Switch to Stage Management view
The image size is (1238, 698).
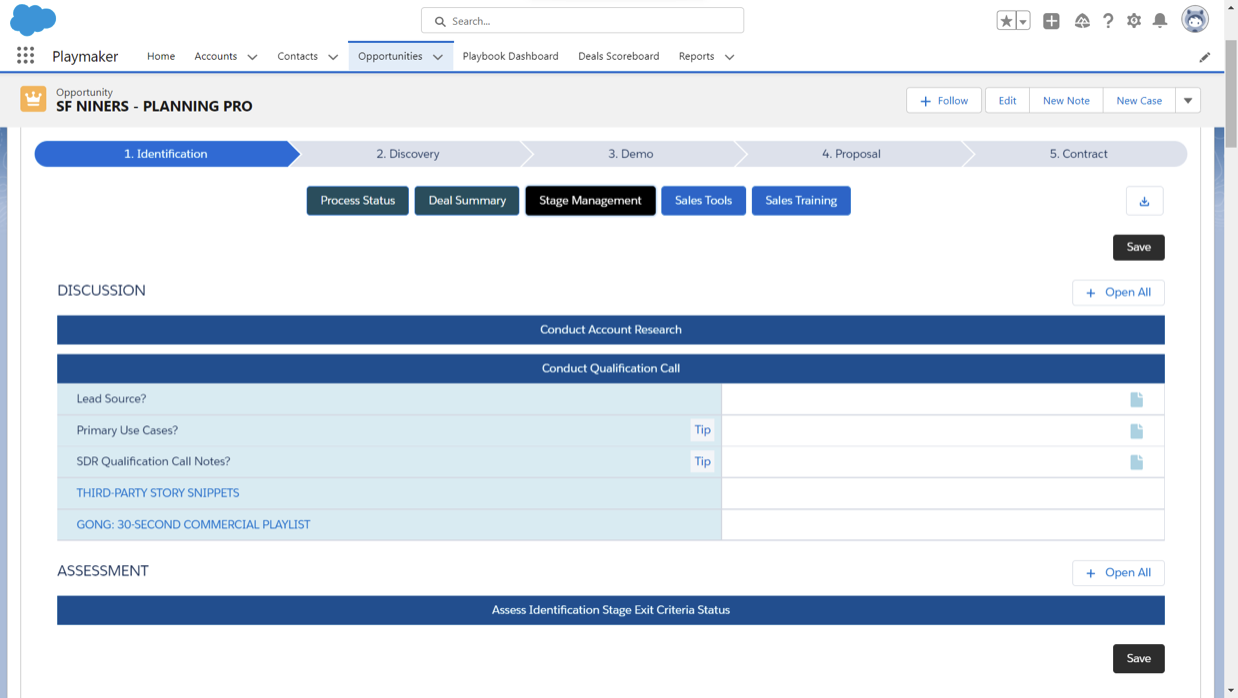point(590,201)
